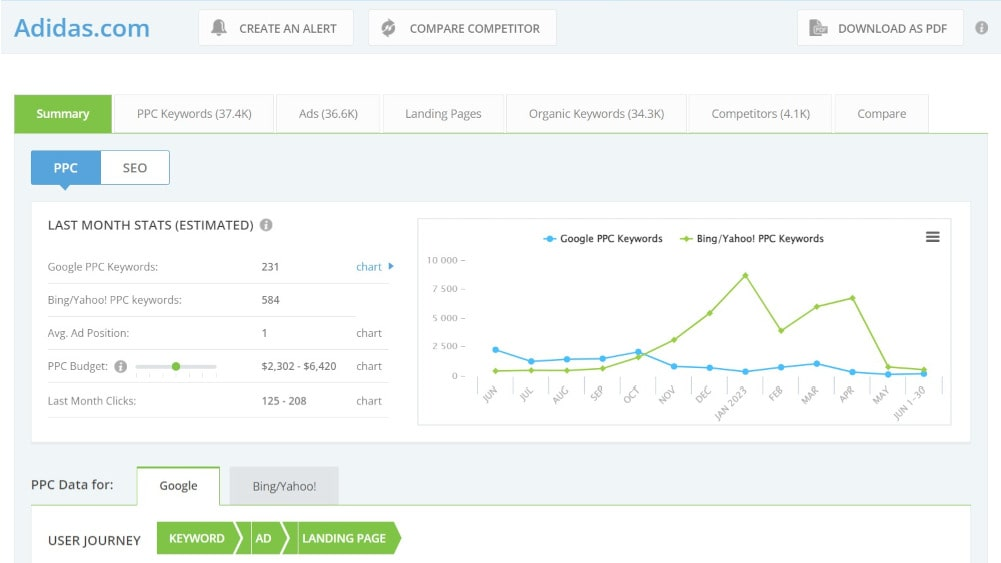Viewport: 1001px width, 563px height.
Task: Open the Ads (36.6K) tab
Action: coord(328,114)
